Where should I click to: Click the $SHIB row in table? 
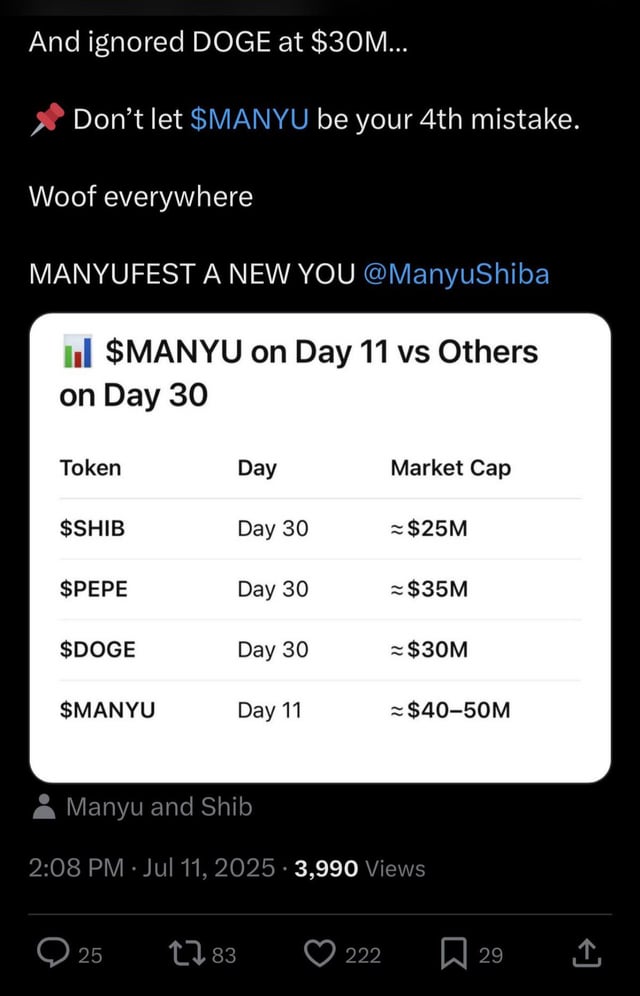click(x=320, y=529)
